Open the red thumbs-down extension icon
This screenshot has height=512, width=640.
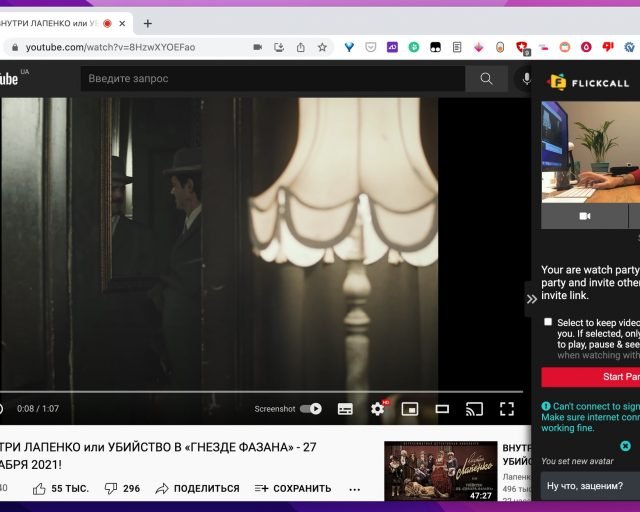(608, 47)
